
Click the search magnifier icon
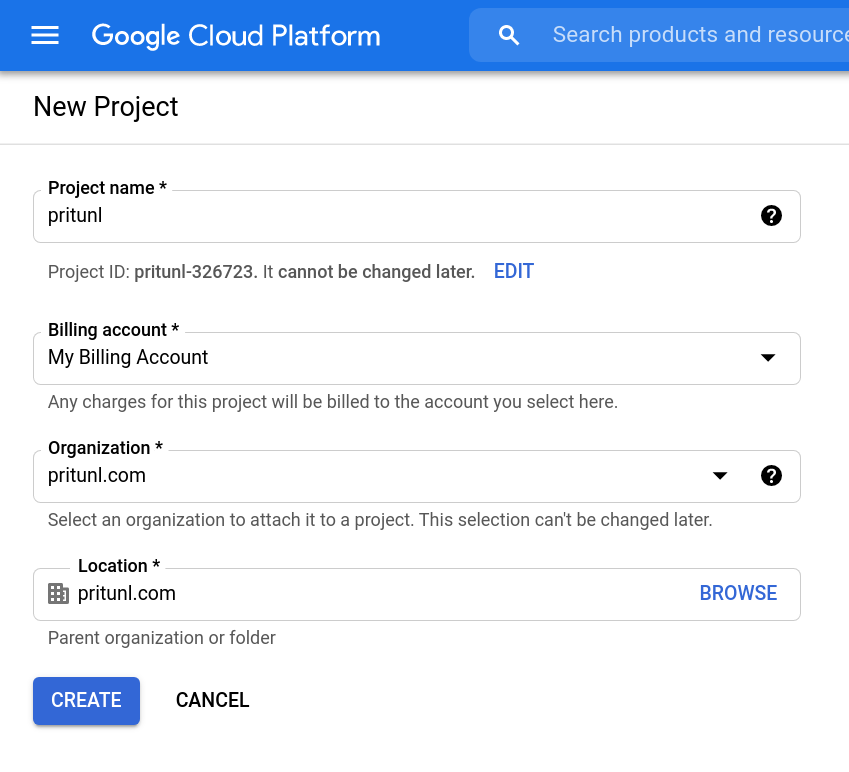click(509, 36)
